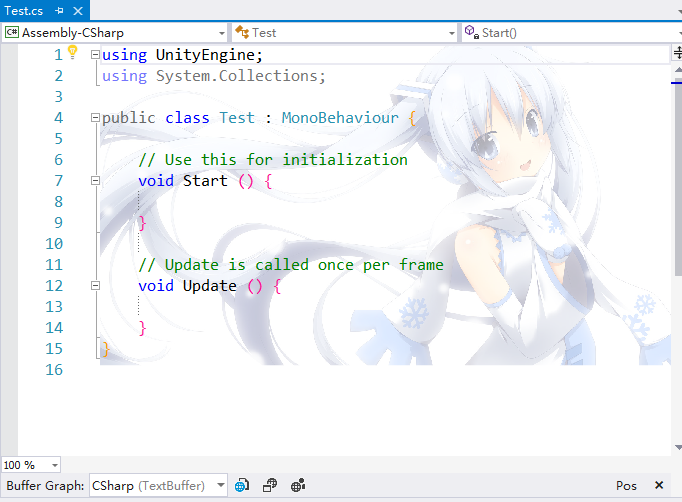Click the method icon beside Start()
This screenshot has width=682, height=502.
tap(471, 32)
